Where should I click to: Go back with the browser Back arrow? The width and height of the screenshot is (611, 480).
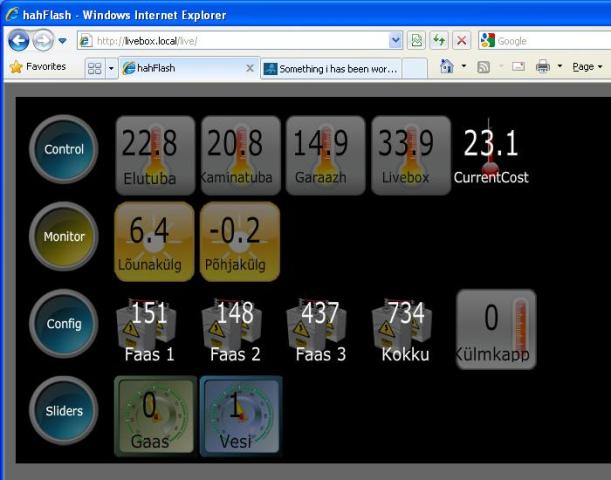tap(19, 40)
